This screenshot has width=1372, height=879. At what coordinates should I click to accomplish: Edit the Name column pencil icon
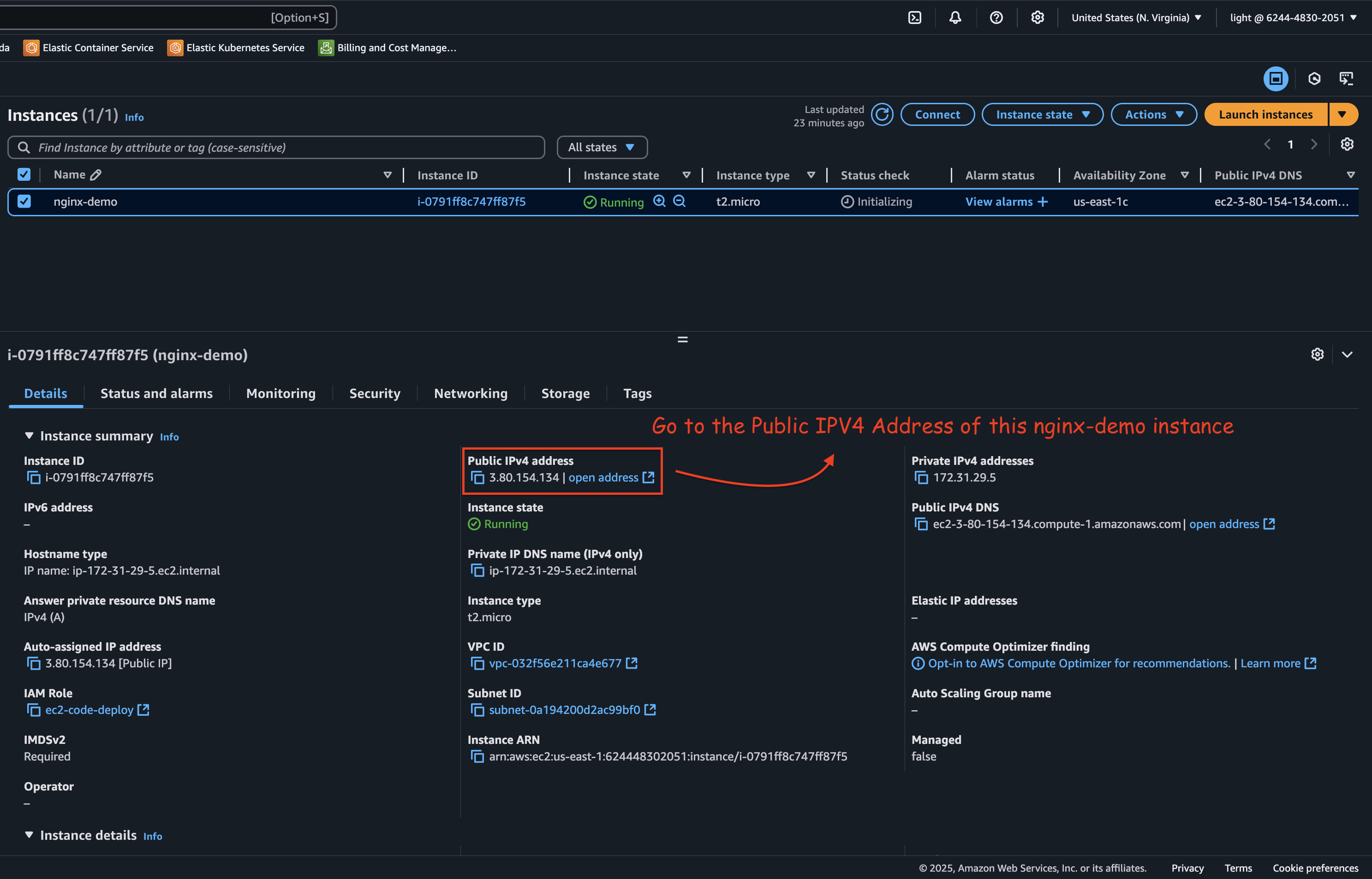(96, 175)
